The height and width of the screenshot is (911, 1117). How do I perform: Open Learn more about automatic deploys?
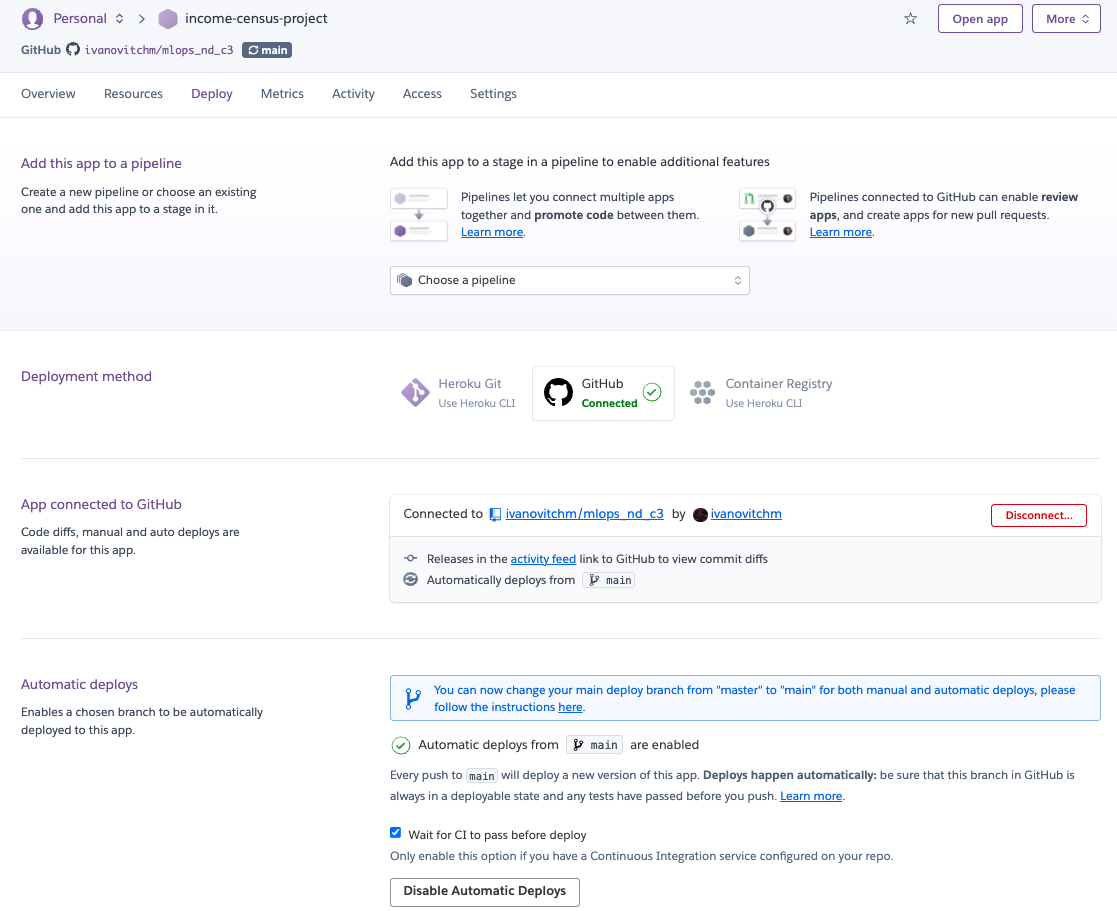point(811,796)
